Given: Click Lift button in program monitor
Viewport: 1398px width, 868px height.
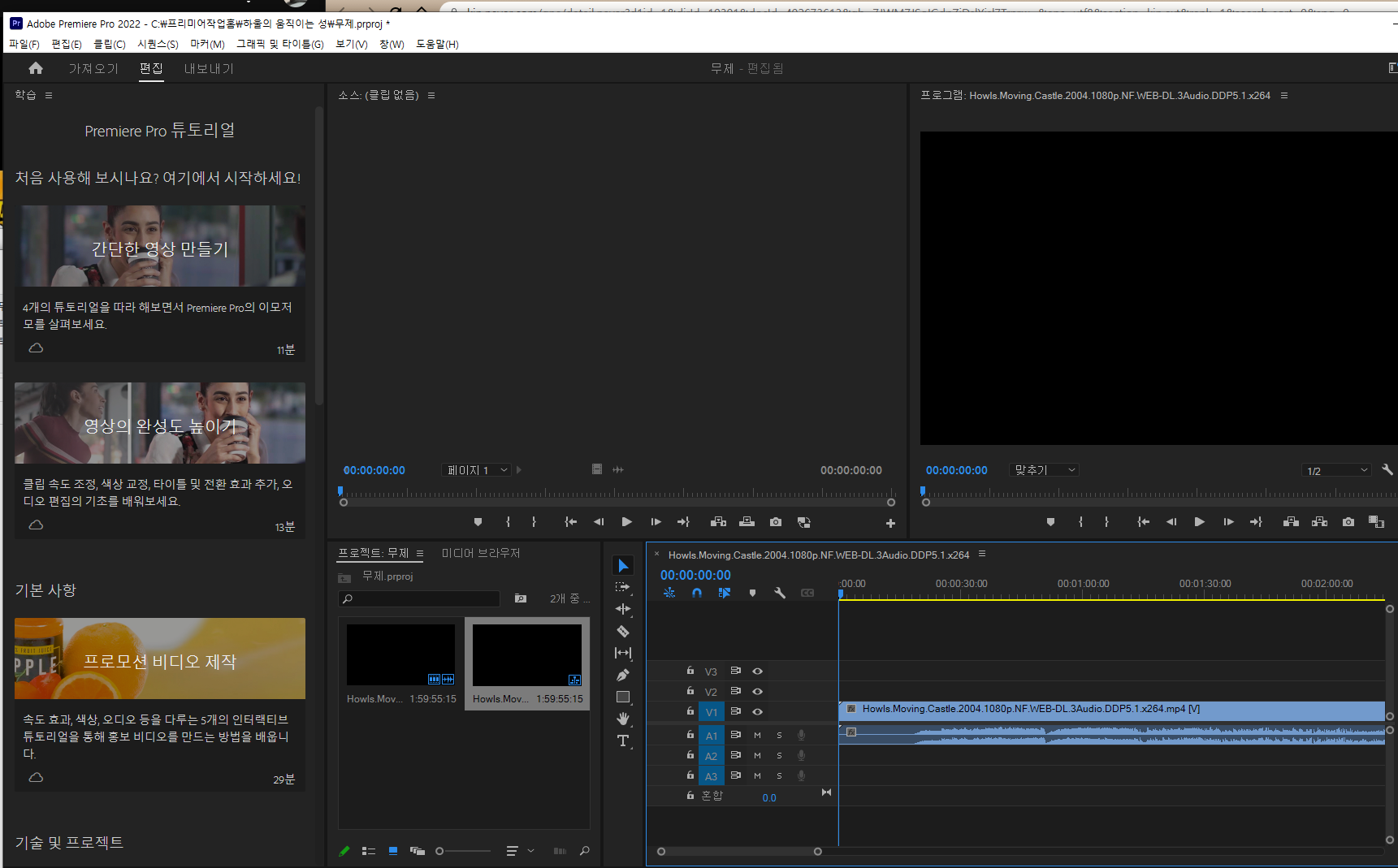Looking at the screenshot, I should 1291,522.
